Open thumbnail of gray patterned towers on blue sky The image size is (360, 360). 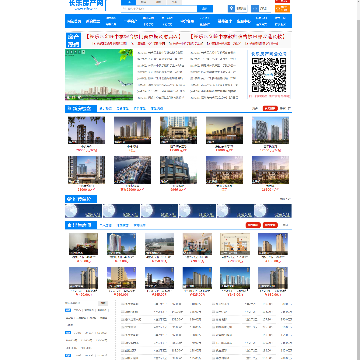pos(270,130)
